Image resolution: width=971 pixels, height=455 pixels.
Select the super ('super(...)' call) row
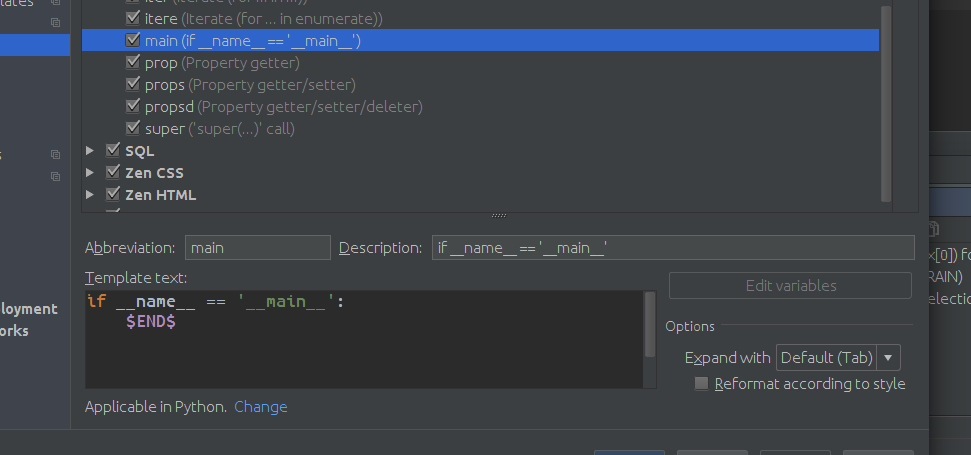481,129
